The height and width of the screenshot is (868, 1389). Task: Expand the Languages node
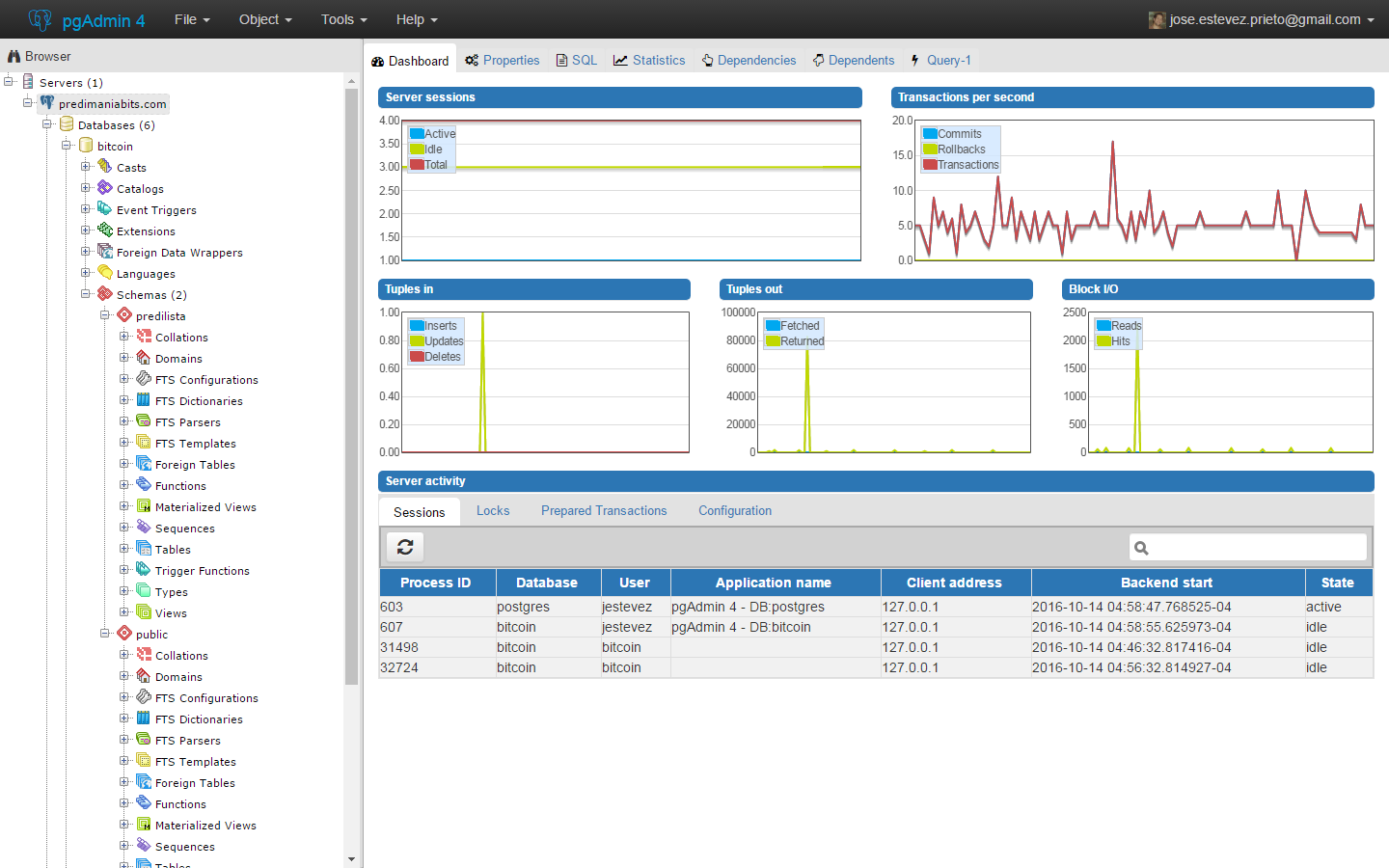pyautogui.click(x=86, y=273)
